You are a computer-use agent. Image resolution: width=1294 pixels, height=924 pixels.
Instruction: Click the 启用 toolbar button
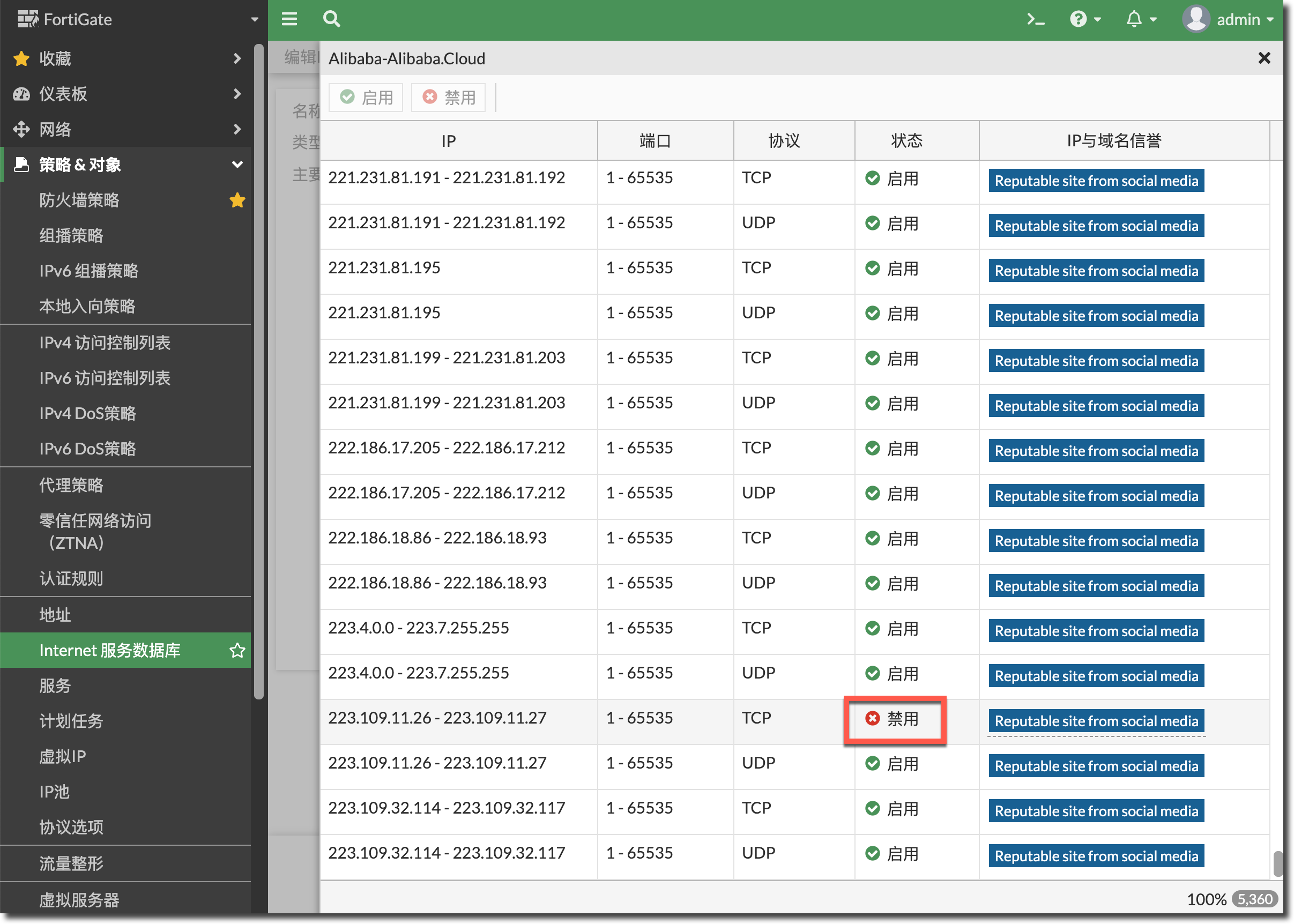click(366, 98)
